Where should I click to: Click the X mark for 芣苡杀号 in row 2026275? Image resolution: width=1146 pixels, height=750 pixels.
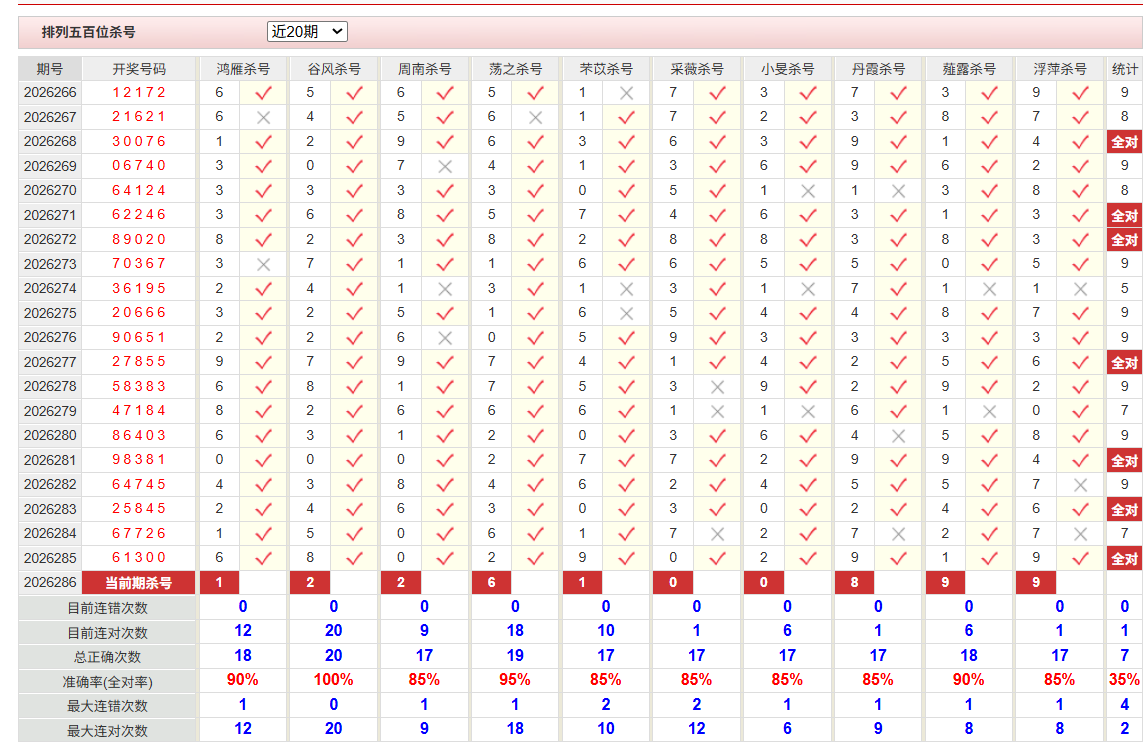[x=626, y=313]
